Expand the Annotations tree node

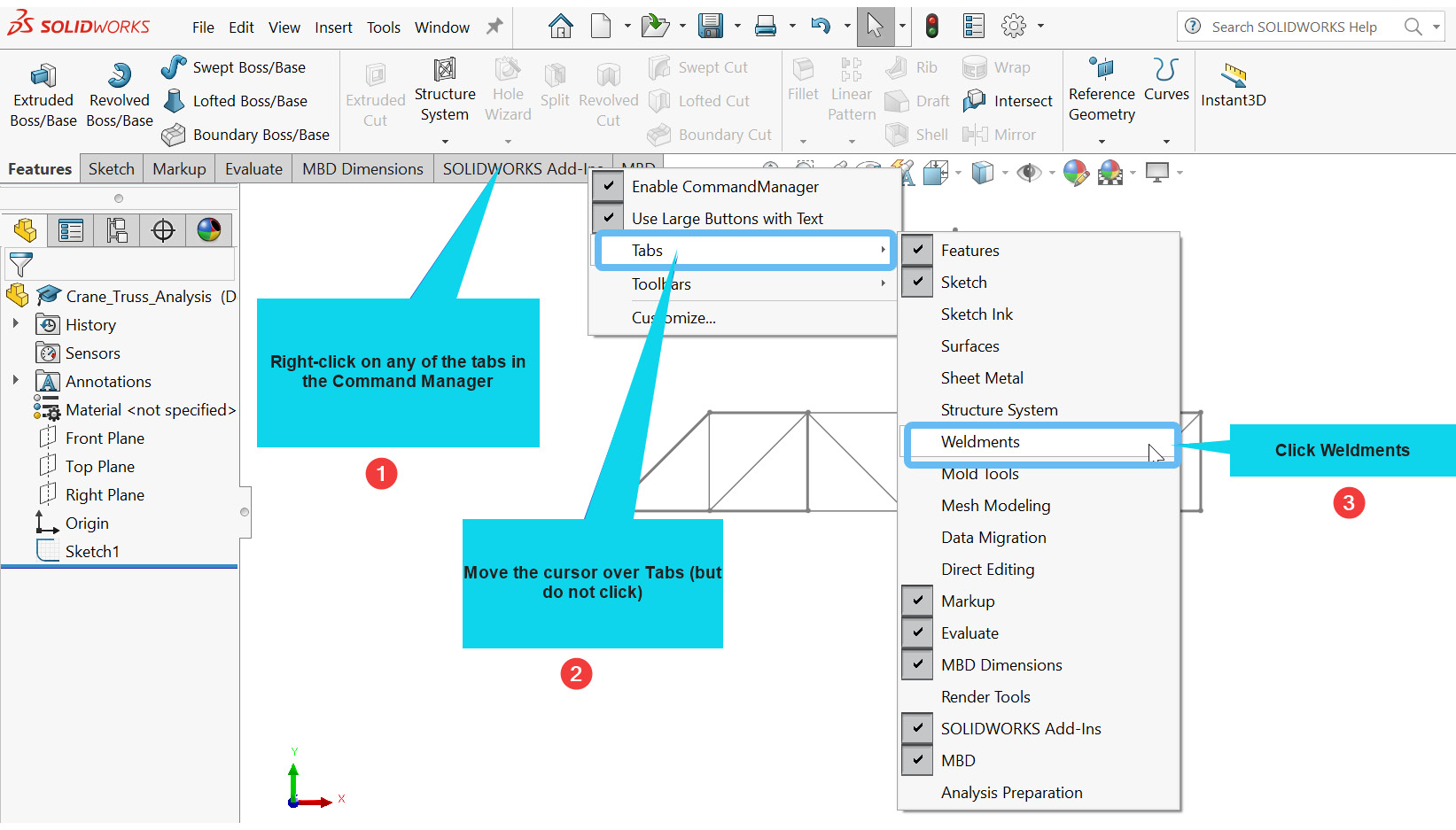tap(16, 381)
